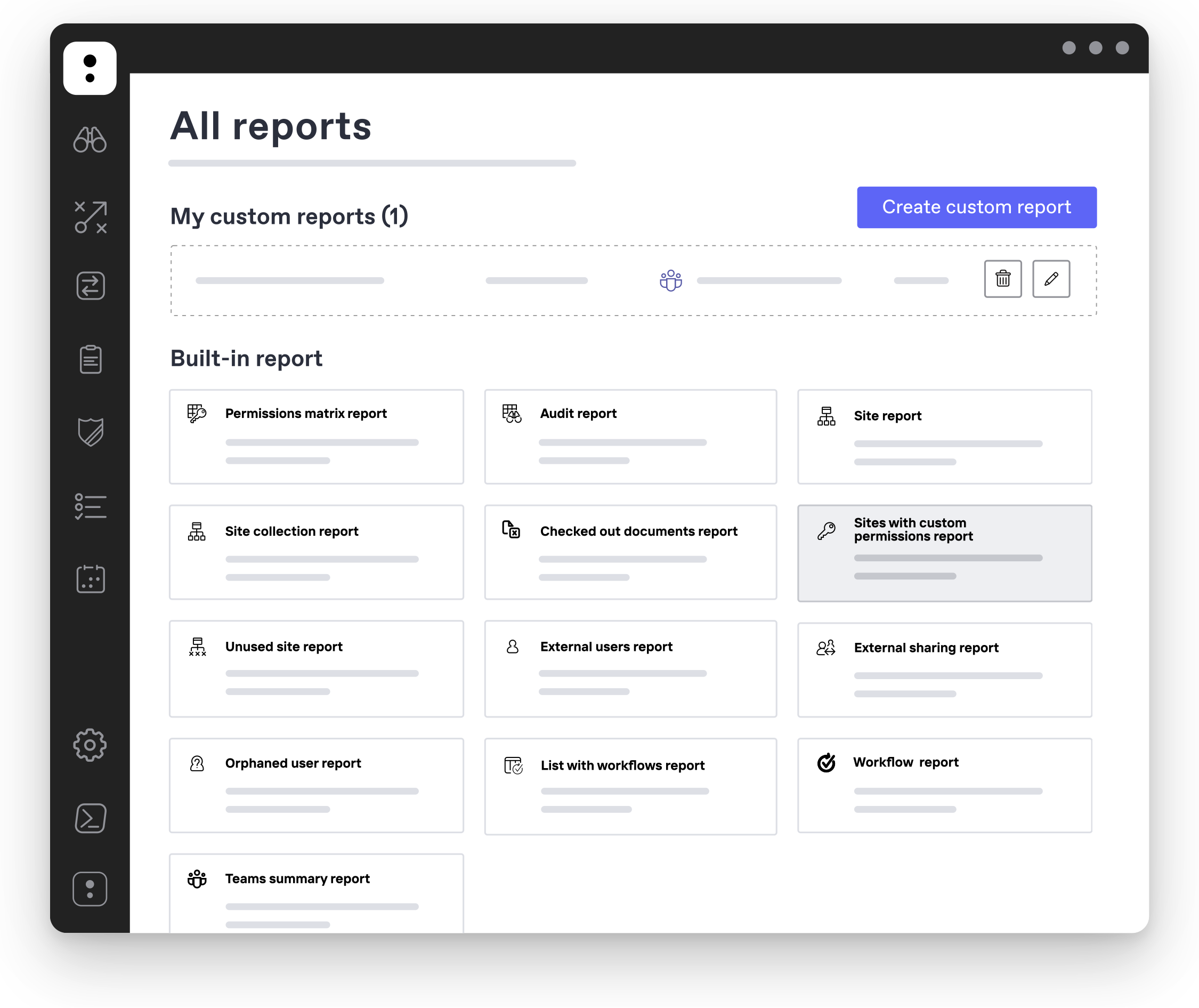Open the shield security icon in sidebar
Screen dimensions: 1199x1008
(x=90, y=432)
